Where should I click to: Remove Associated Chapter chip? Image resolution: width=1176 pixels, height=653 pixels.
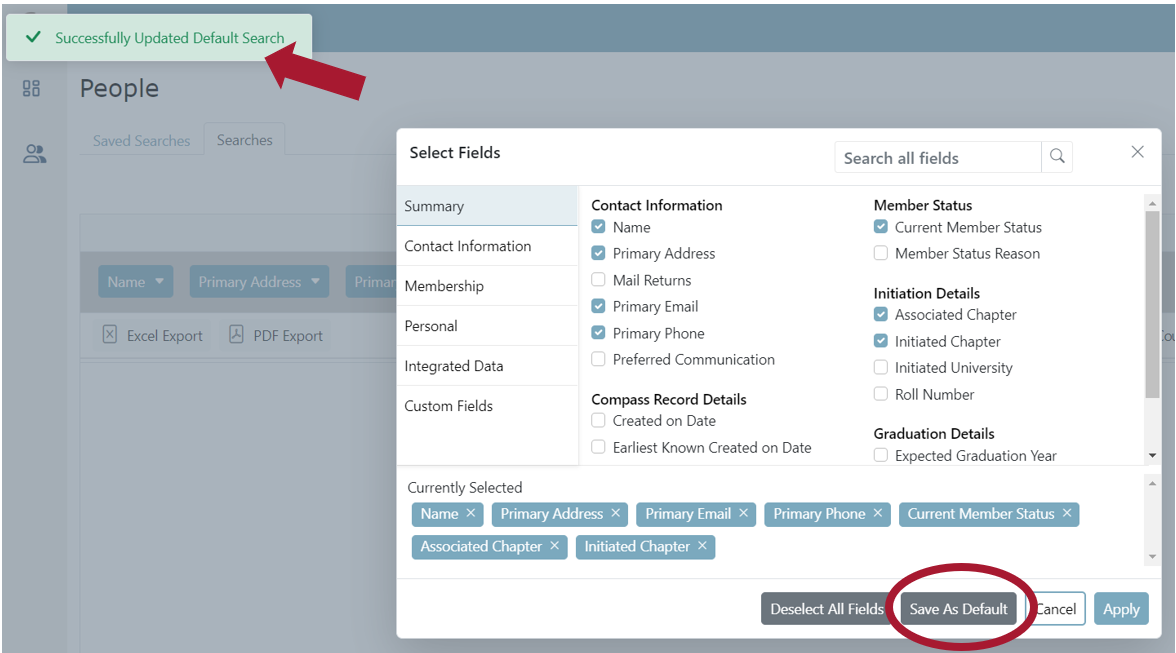pyautogui.click(x=554, y=546)
